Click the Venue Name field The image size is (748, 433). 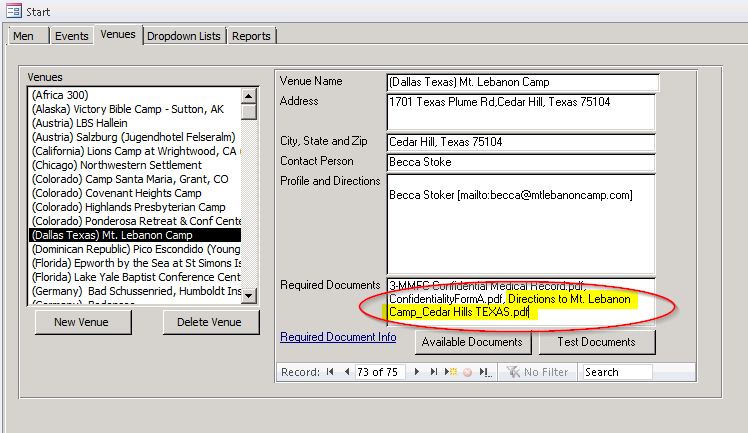(523, 82)
